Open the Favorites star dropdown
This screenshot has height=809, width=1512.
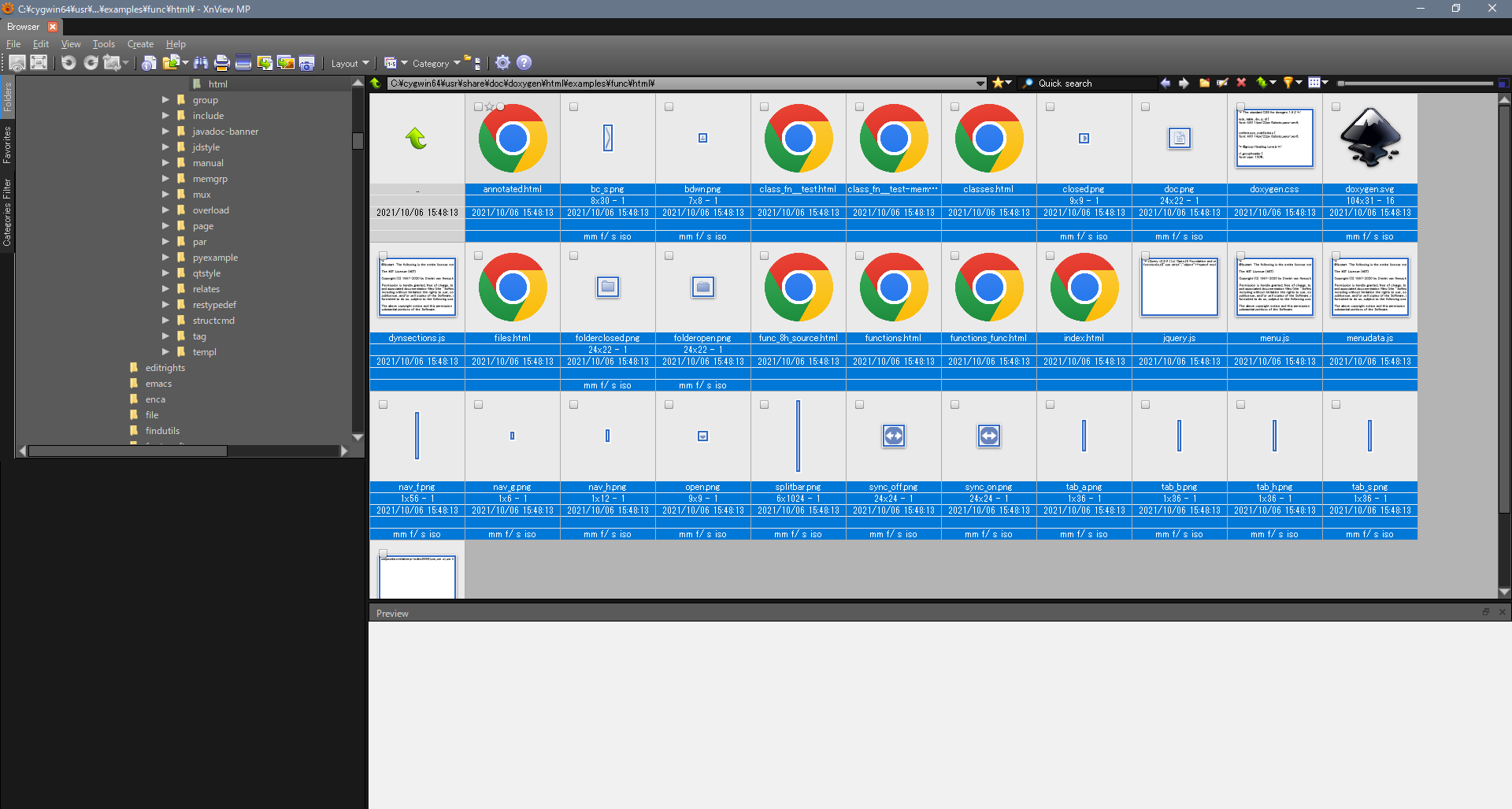point(1002,83)
